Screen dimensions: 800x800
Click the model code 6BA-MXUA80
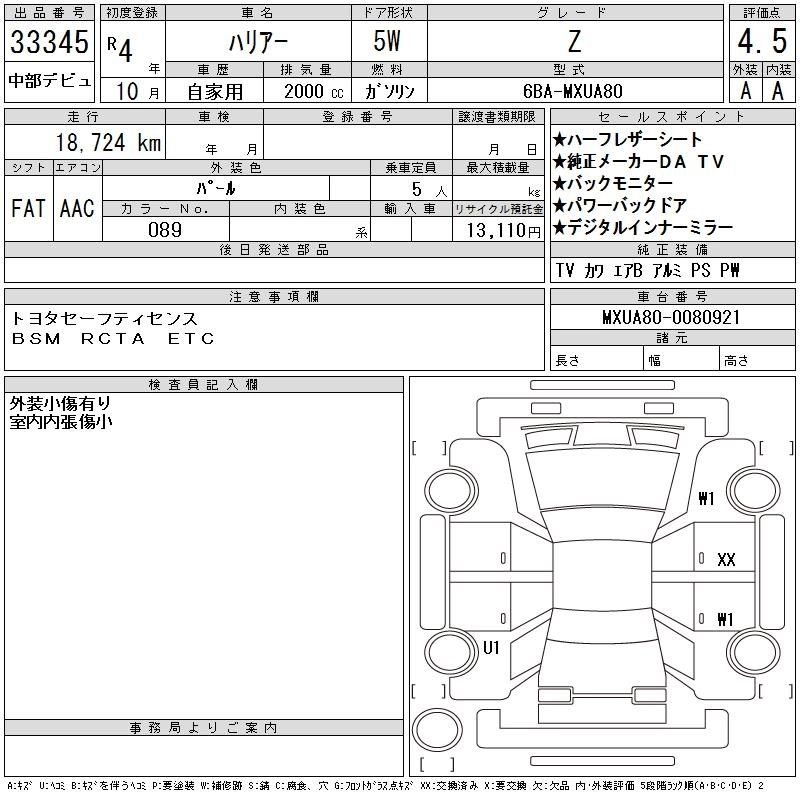575,90
